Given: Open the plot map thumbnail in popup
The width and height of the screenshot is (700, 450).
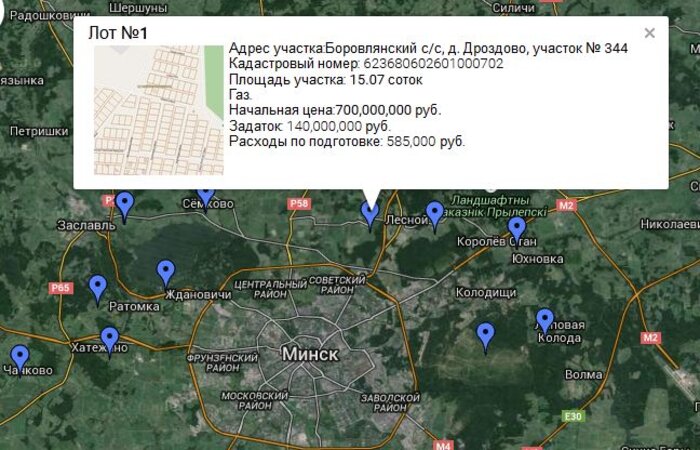Looking at the screenshot, I should [x=158, y=110].
